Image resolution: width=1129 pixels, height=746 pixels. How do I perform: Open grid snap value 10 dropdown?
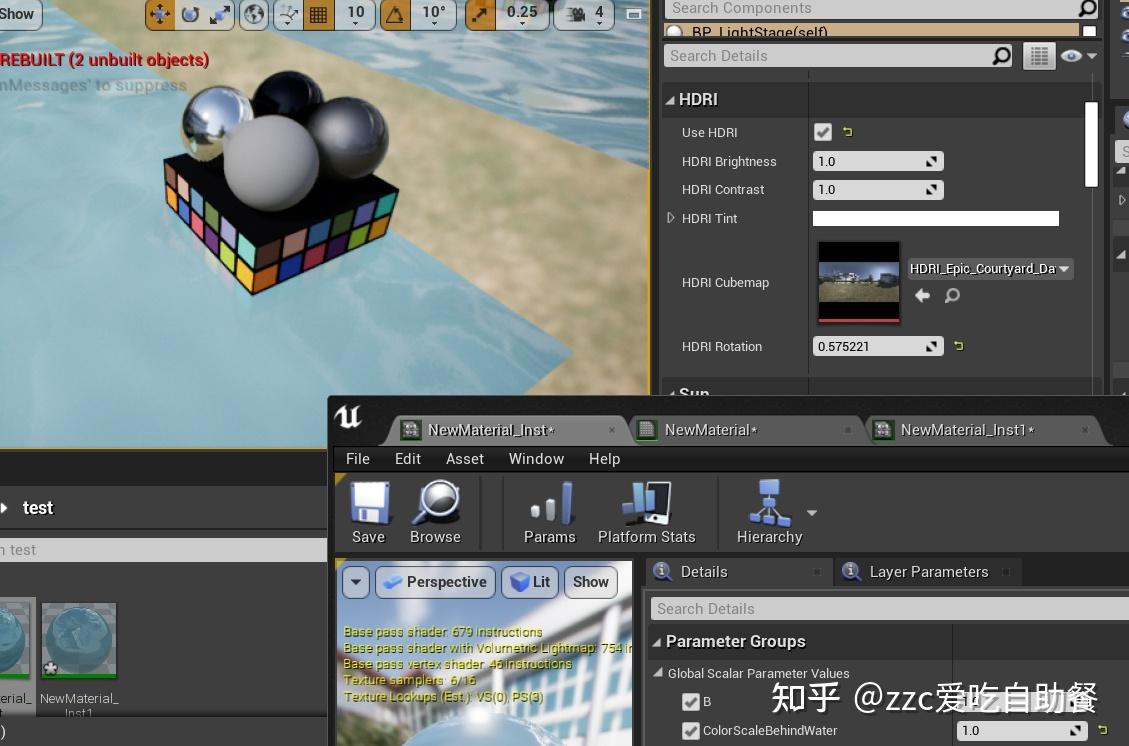[356, 14]
